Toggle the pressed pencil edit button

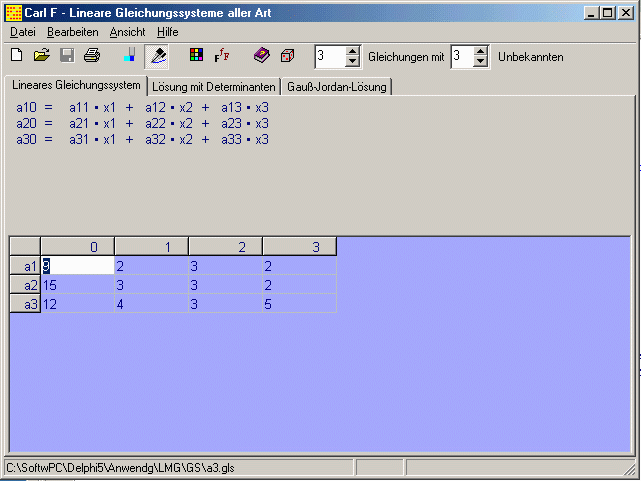pos(157,56)
